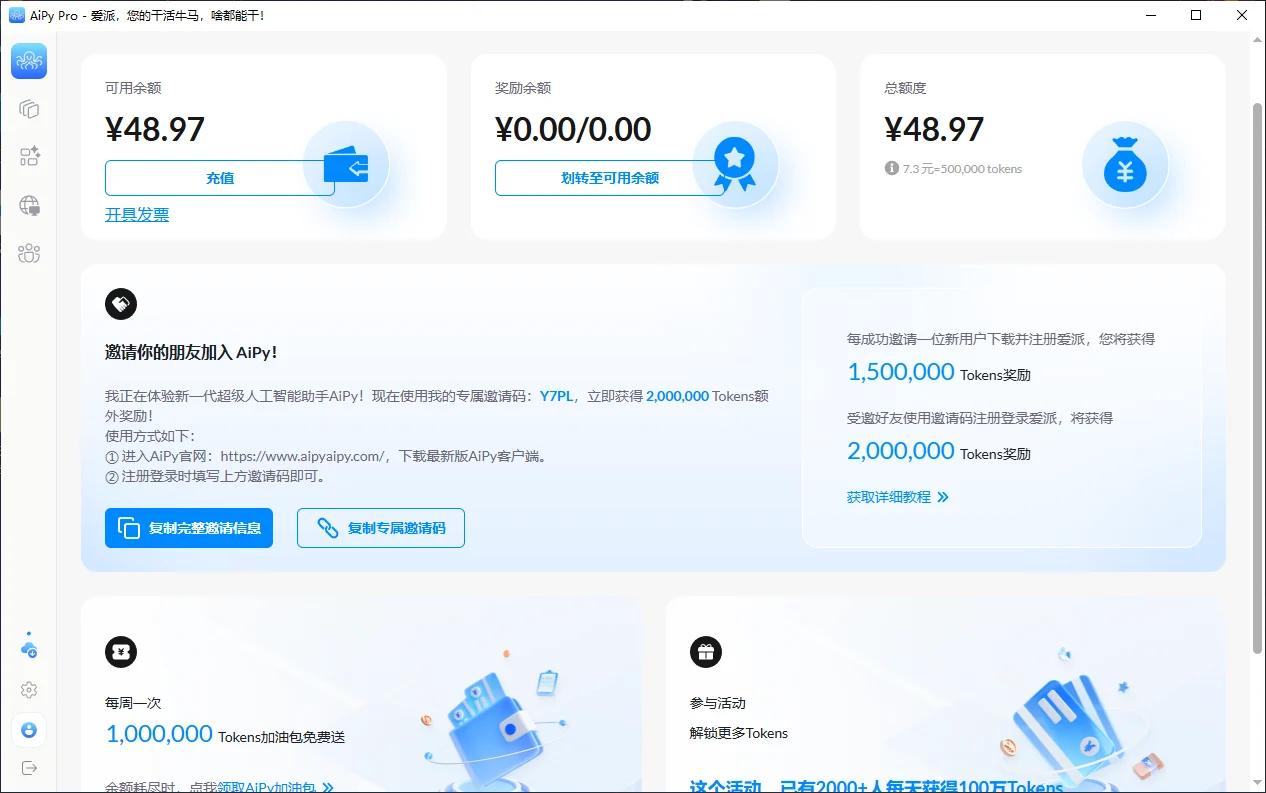Open the widgets with sparkles sidebar icon
Image resolution: width=1266 pixels, height=793 pixels.
click(29, 157)
